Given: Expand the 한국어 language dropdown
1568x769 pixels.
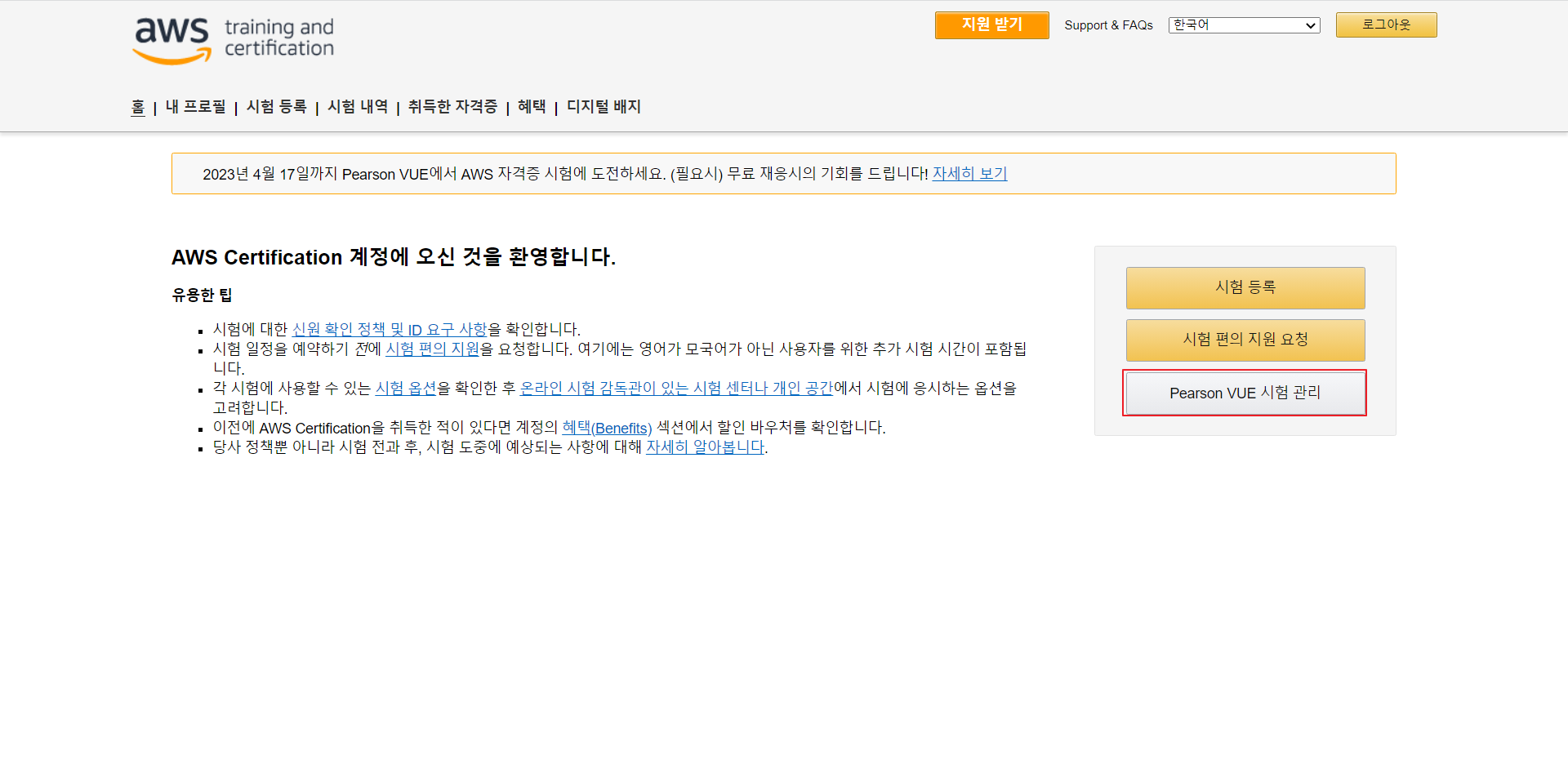Looking at the screenshot, I should [x=1244, y=25].
